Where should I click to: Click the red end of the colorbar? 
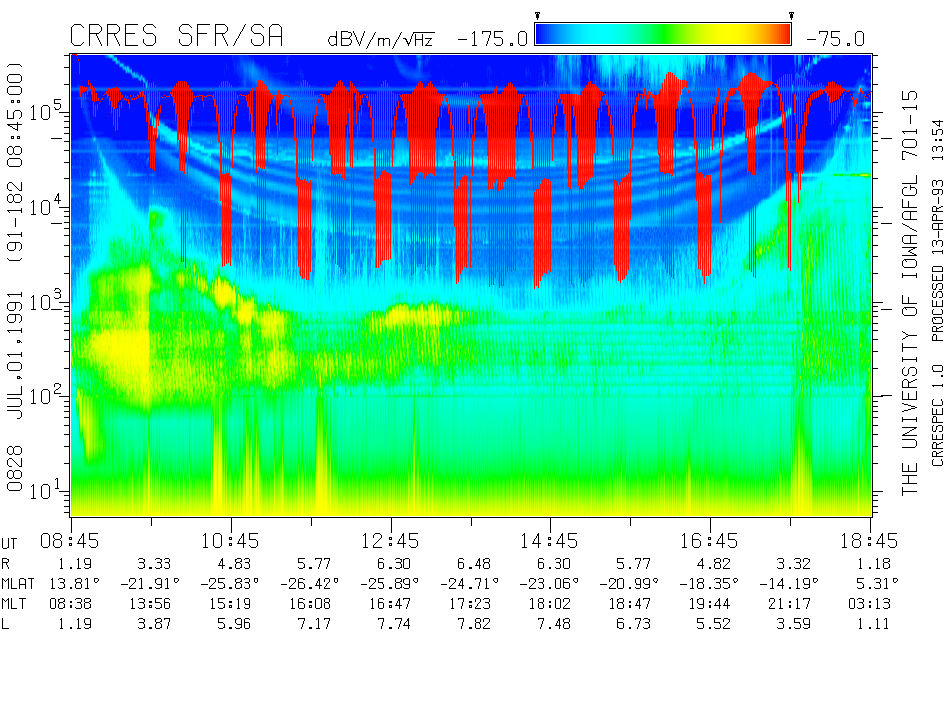pos(780,35)
